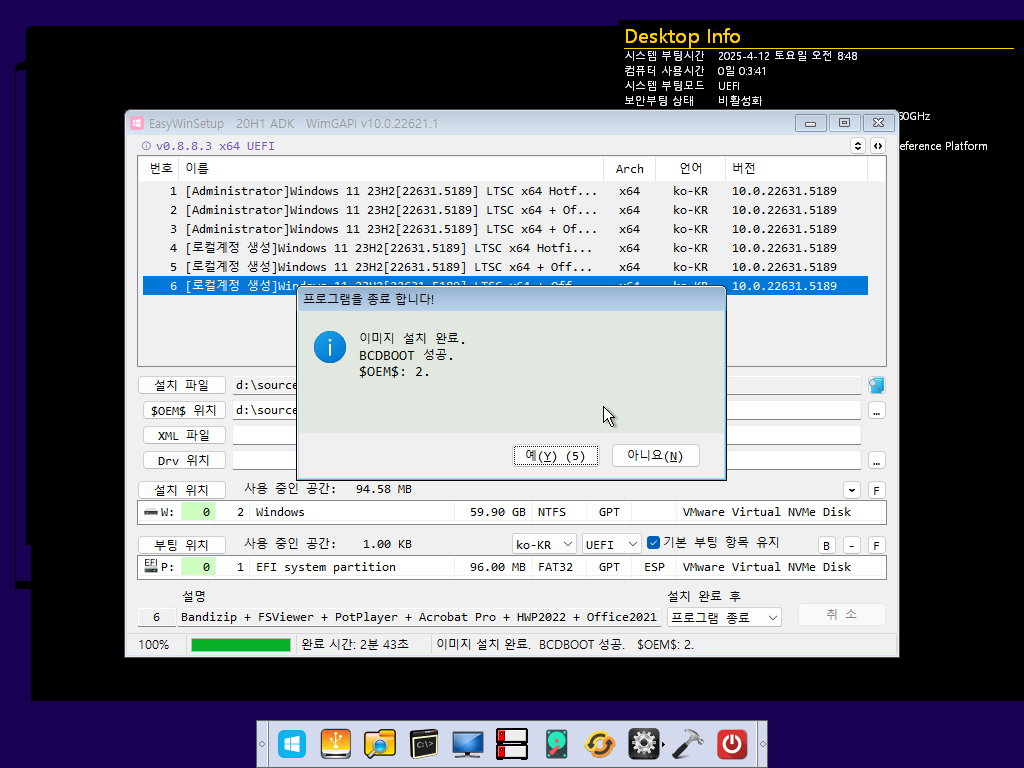Click the F button on boot location row

876,545
